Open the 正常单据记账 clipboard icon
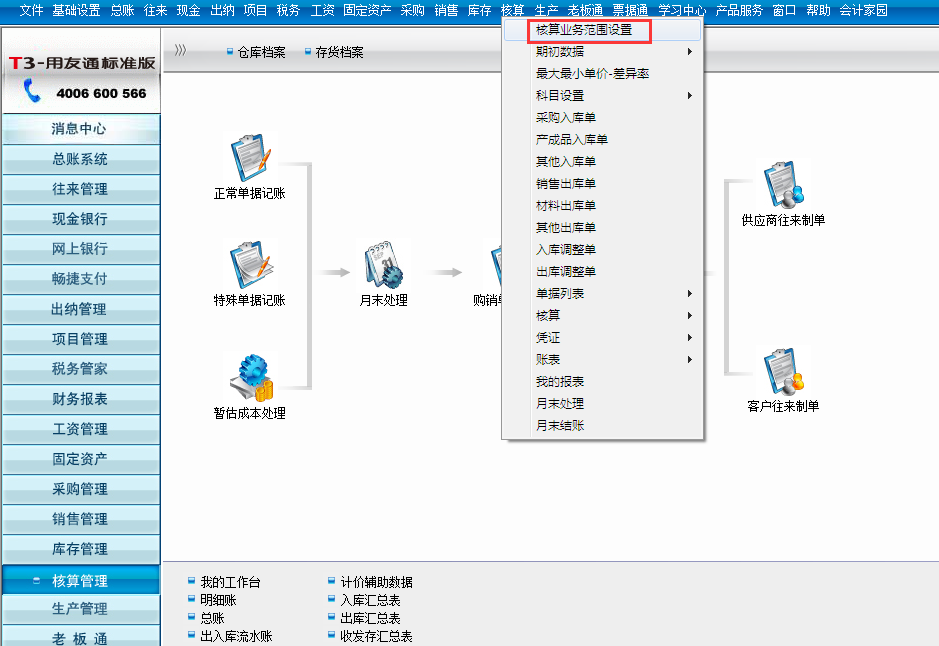This screenshot has height=646, width=939. [251, 157]
